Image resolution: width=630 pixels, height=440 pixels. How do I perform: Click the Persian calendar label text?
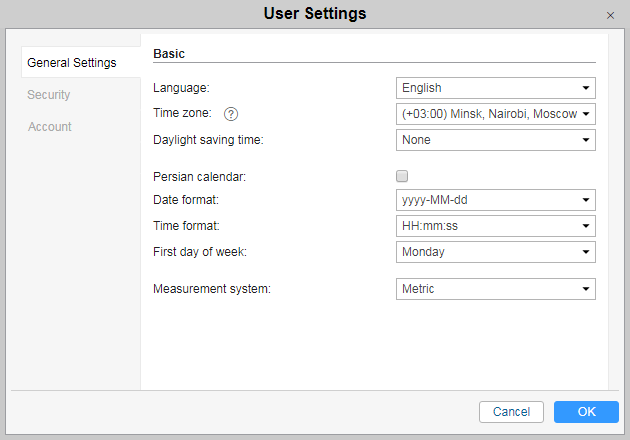pos(199,177)
